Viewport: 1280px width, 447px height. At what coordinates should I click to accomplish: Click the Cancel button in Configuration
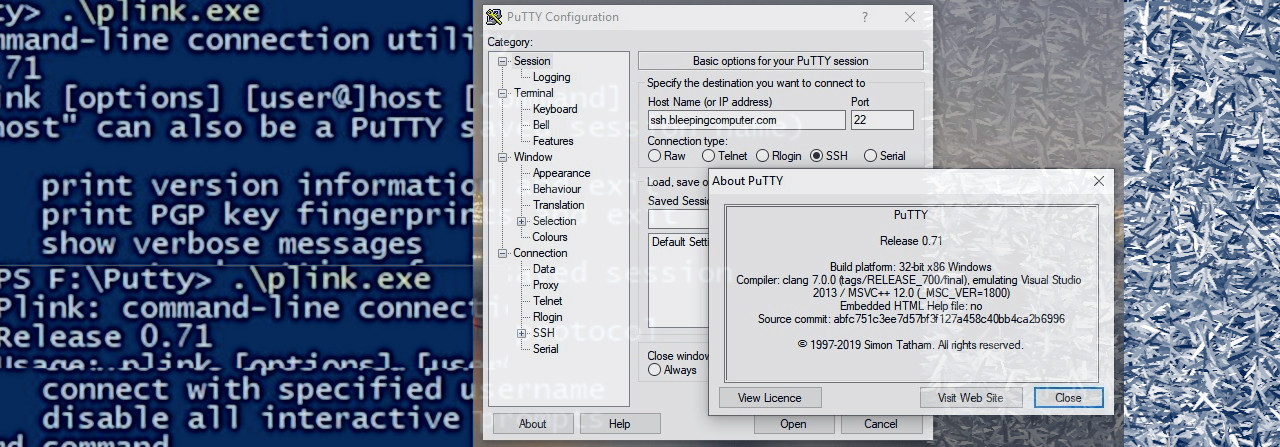click(x=880, y=424)
